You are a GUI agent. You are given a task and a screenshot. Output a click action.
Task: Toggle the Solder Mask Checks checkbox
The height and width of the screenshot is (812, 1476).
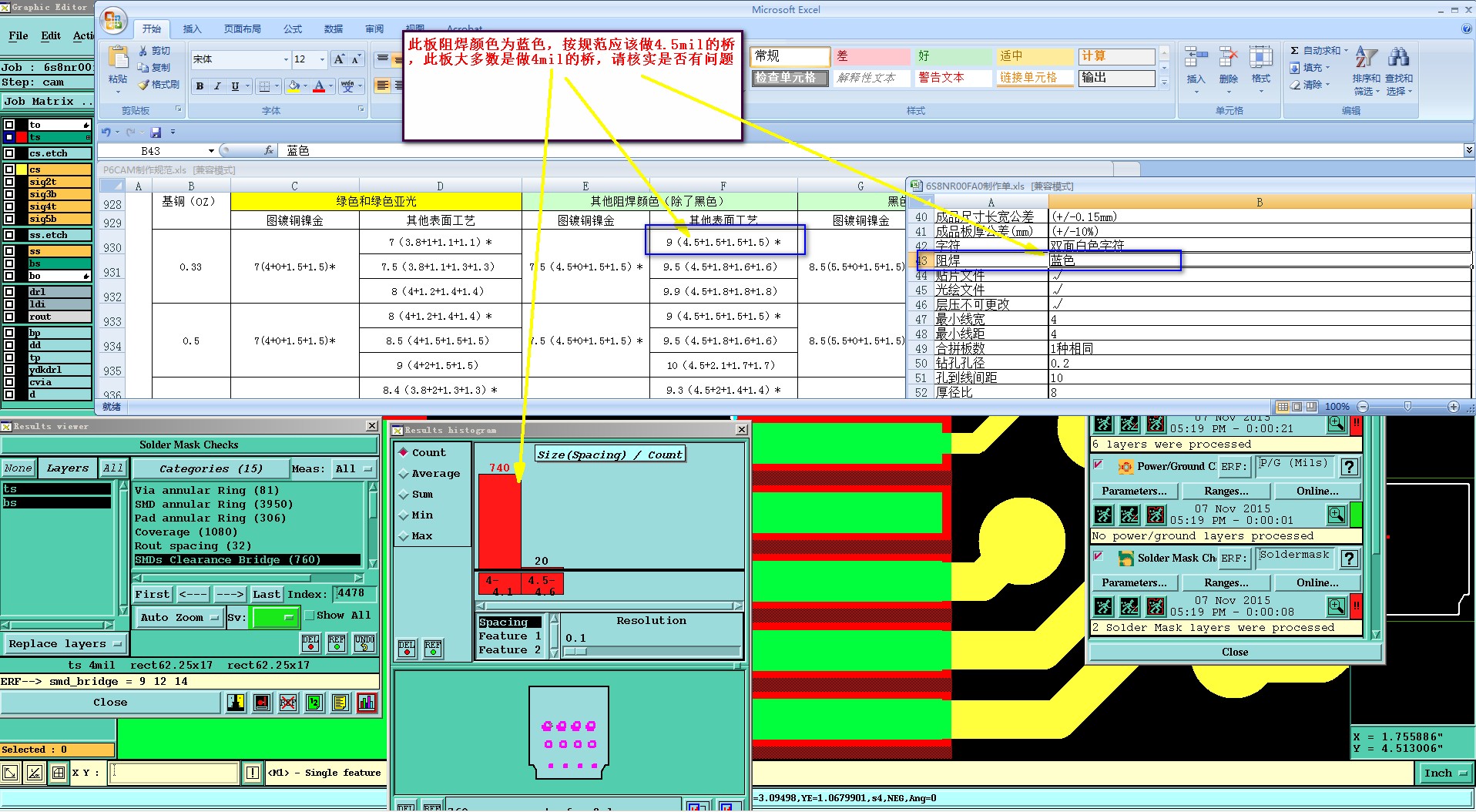1099,557
